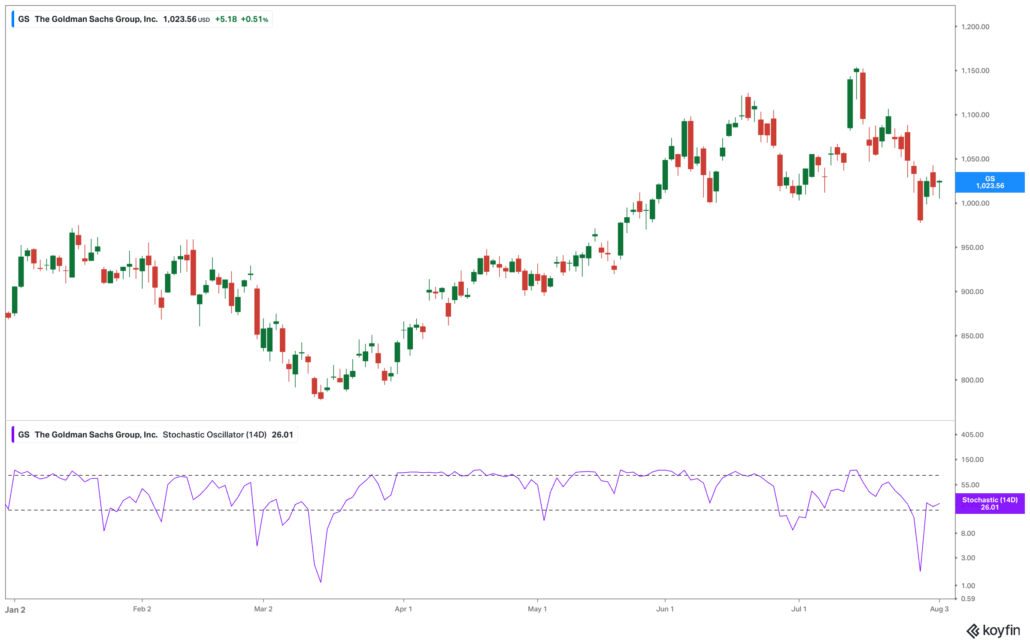Click the Apr 1 date label

click(x=403, y=609)
